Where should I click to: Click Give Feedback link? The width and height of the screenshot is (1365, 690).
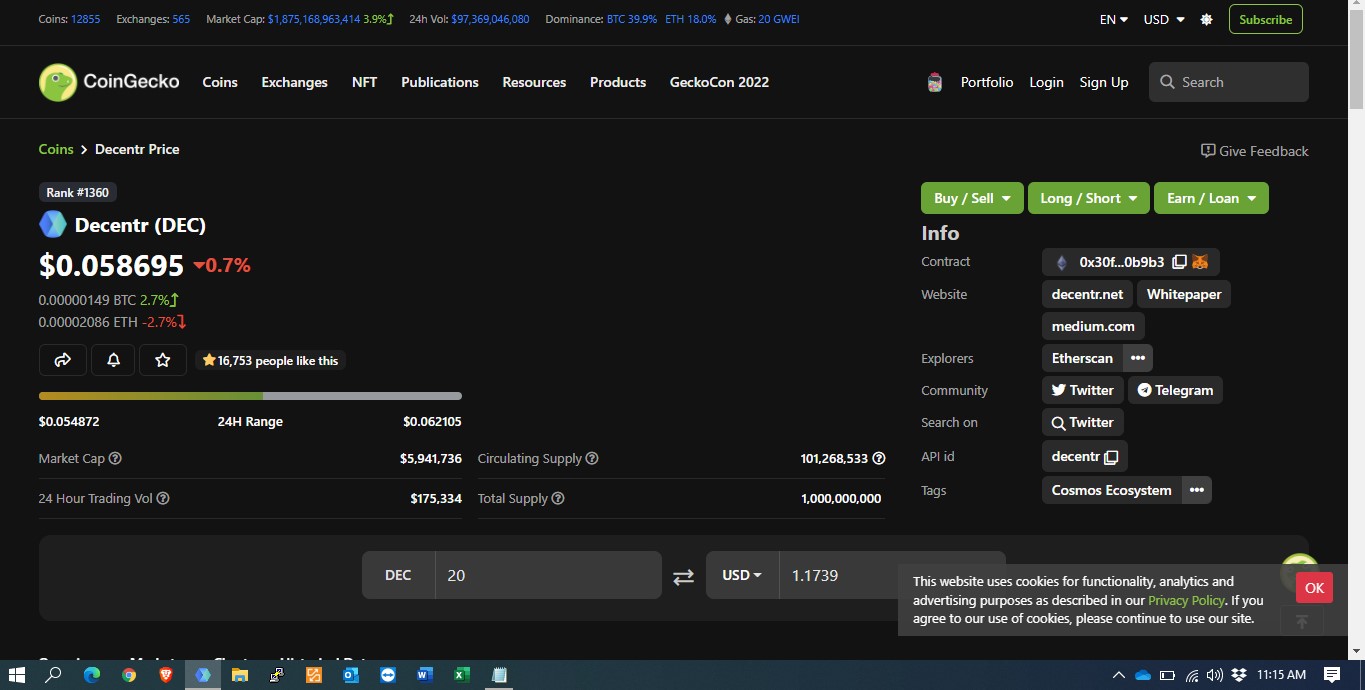tap(1254, 151)
